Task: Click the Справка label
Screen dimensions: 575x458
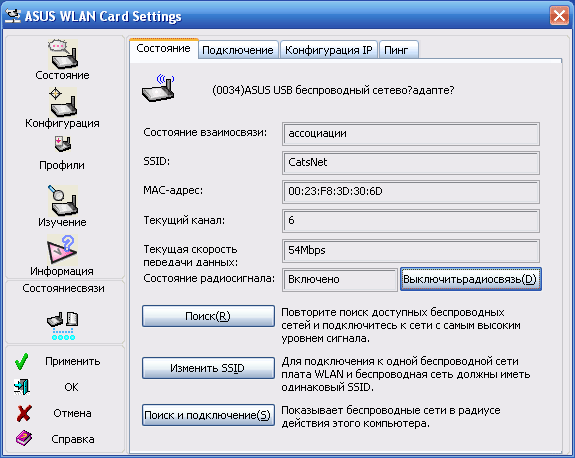Action: pyautogui.click(x=73, y=439)
